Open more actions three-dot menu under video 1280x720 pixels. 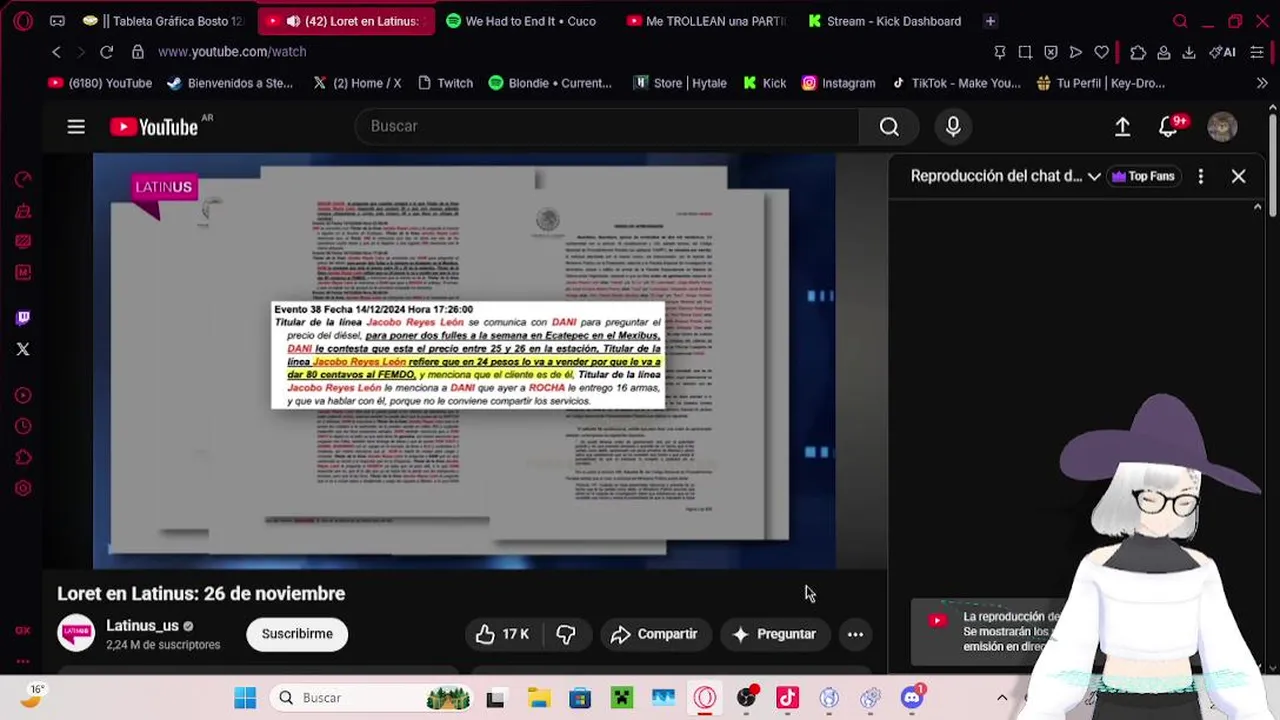[855, 634]
